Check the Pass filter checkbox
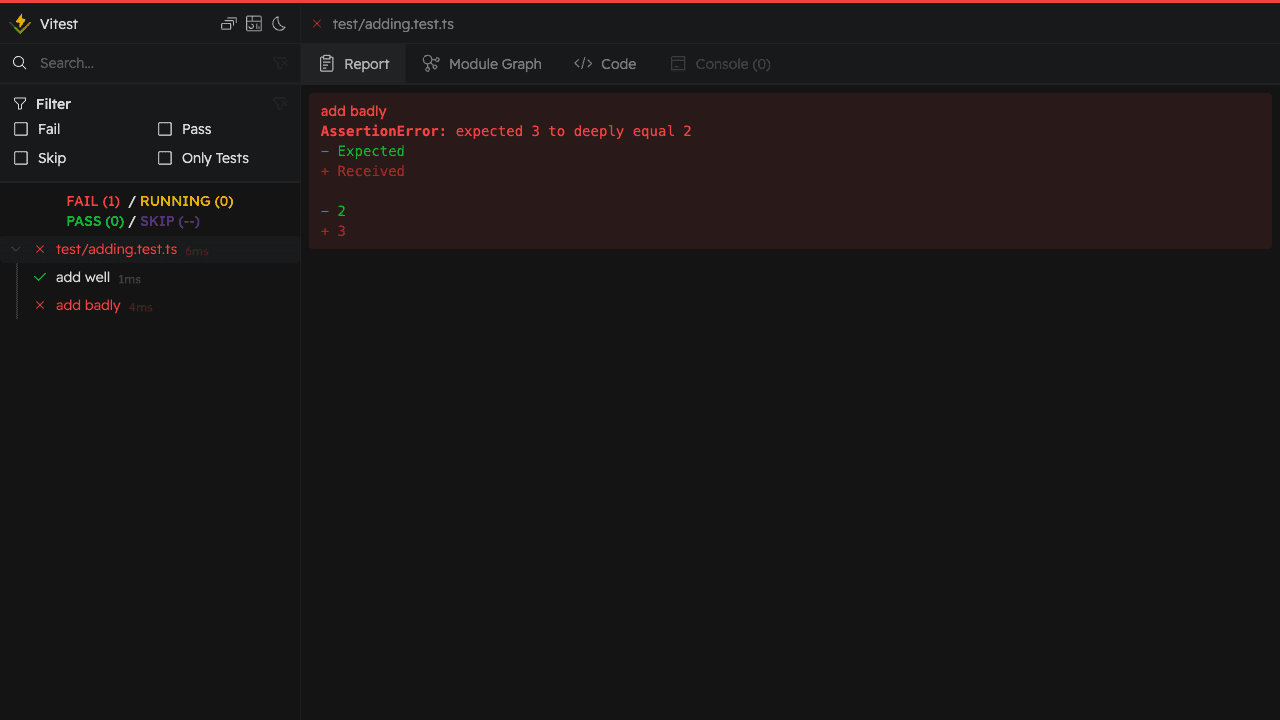The height and width of the screenshot is (720, 1280). click(165, 129)
